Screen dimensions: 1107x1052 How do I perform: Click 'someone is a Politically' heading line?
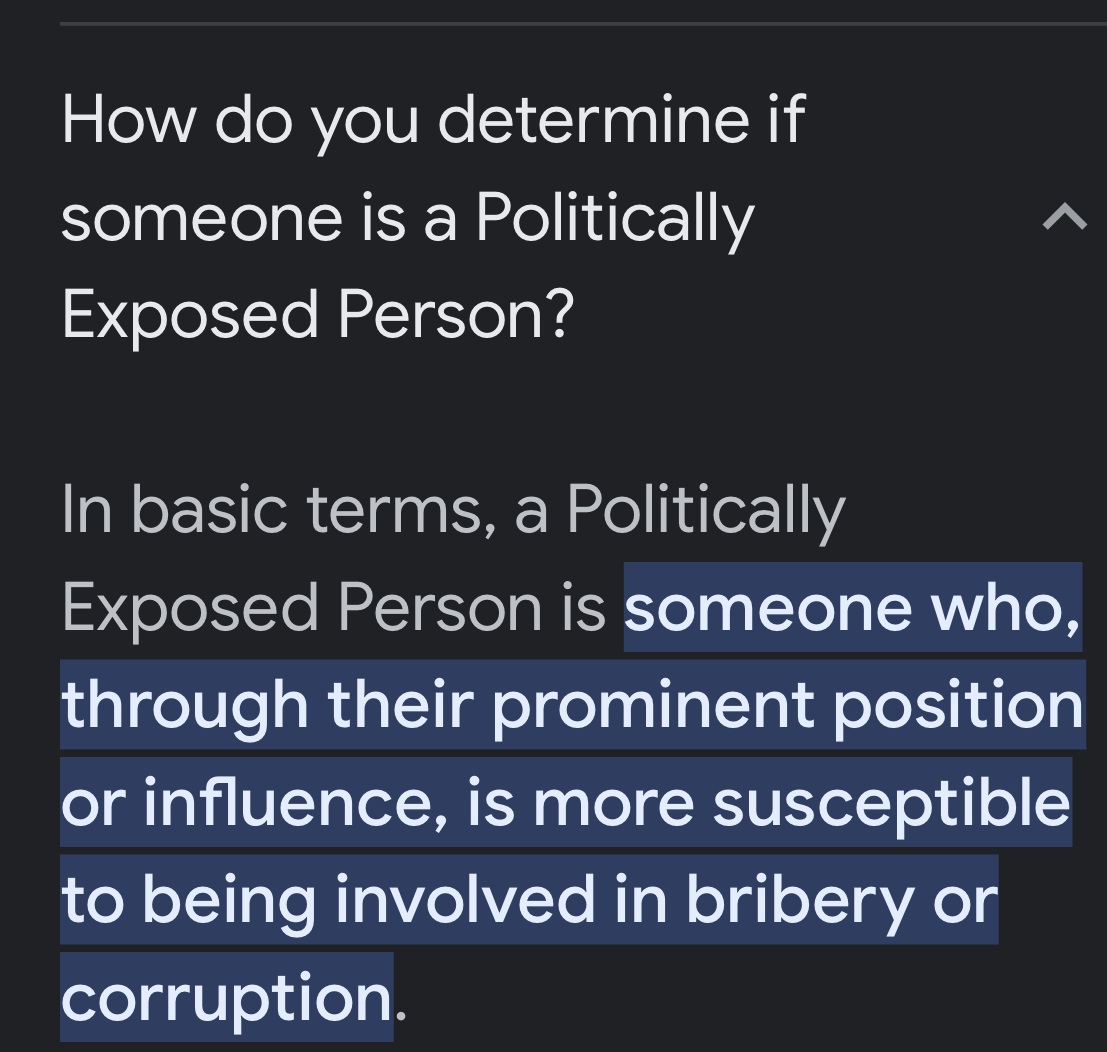(408, 217)
